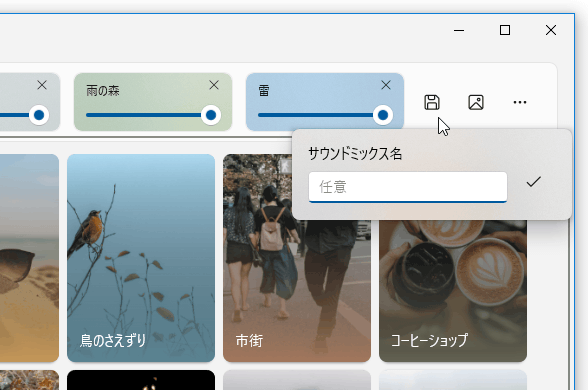
Task: Remove the 雷 sound chip
Action: point(386,85)
